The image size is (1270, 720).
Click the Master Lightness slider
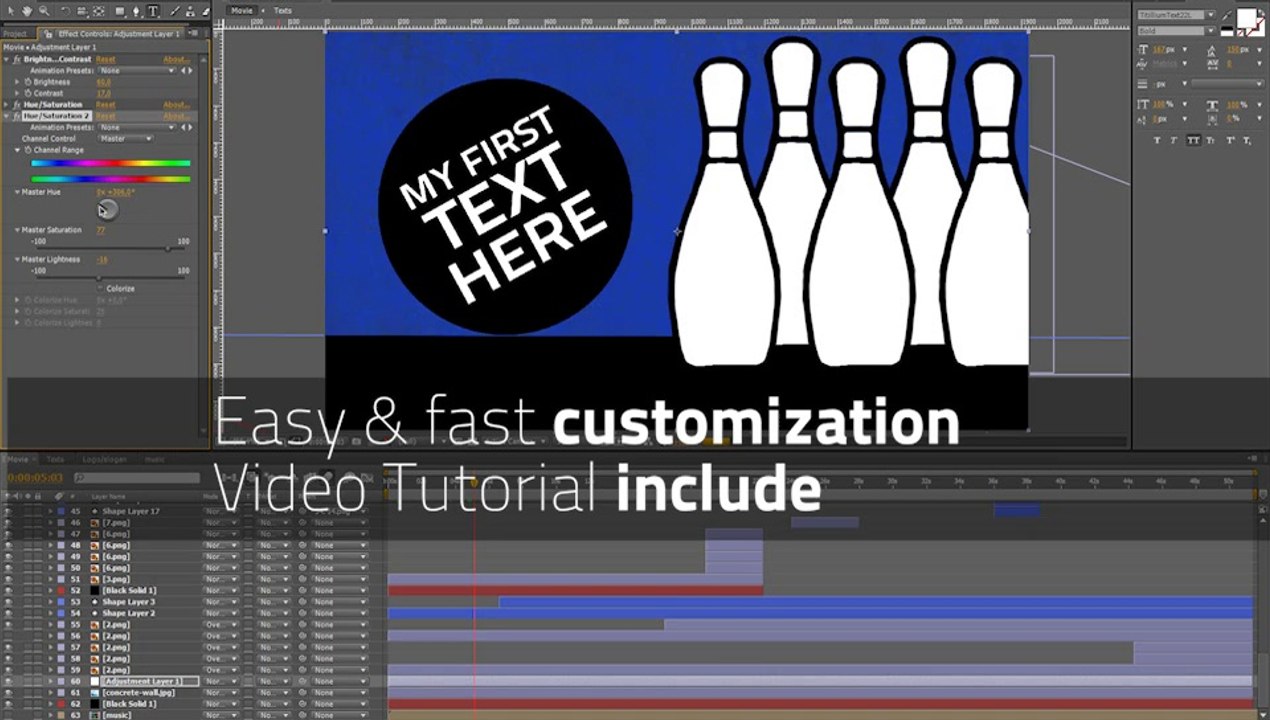tap(110, 277)
